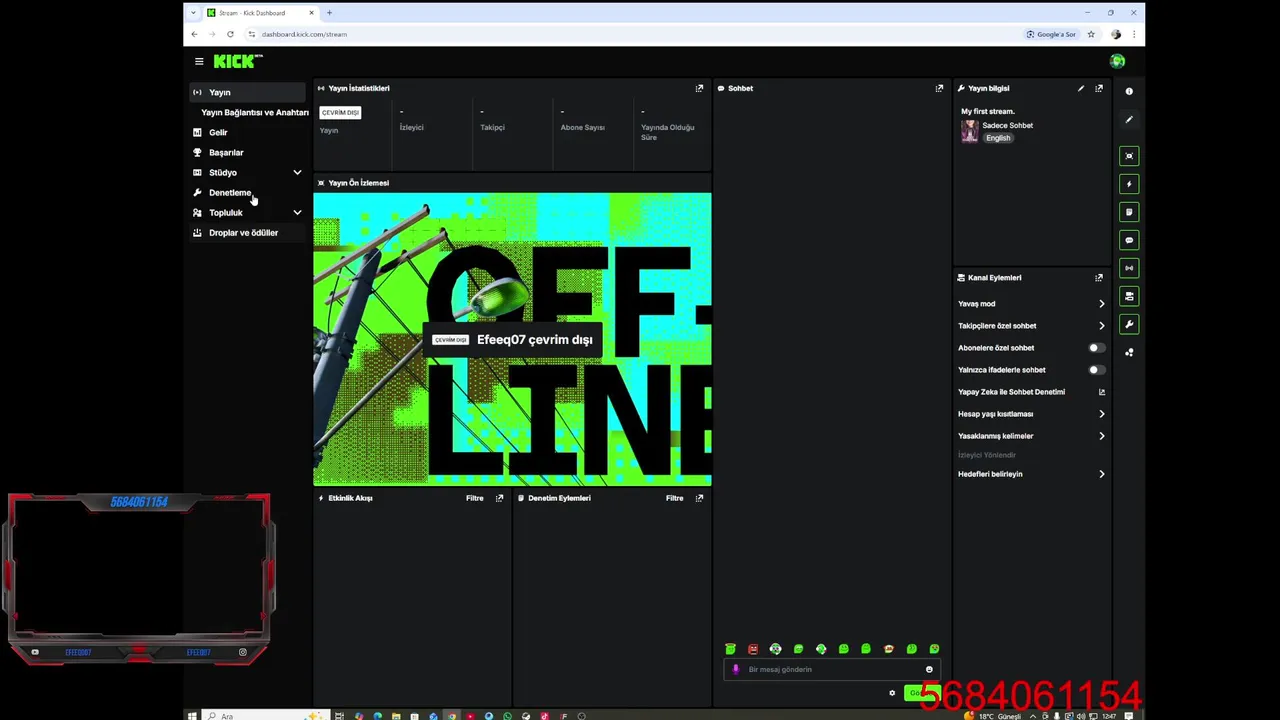Pop out the Etkinlik Akışı panel

[499, 498]
